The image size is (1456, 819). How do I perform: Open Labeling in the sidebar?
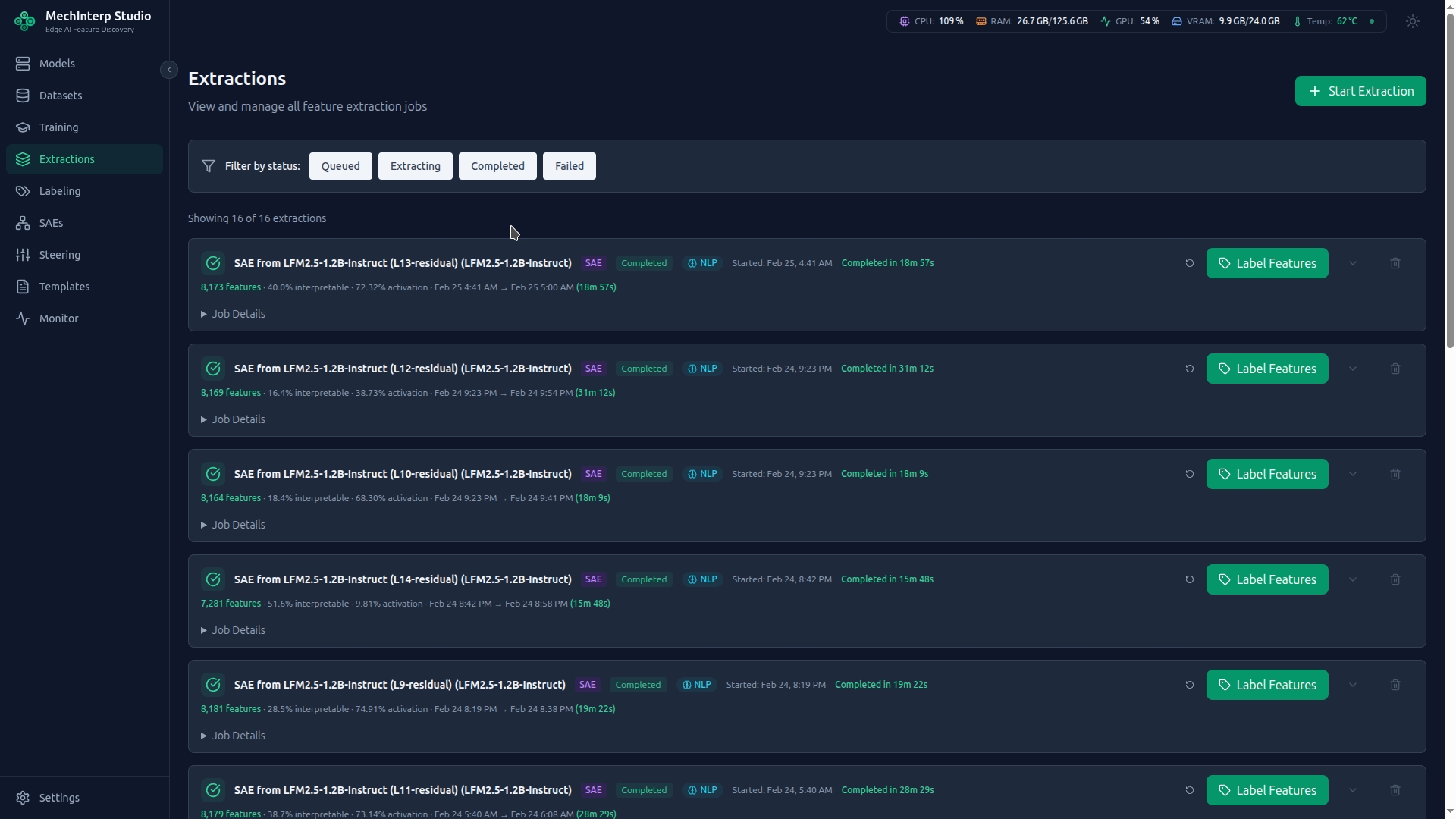[84, 191]
